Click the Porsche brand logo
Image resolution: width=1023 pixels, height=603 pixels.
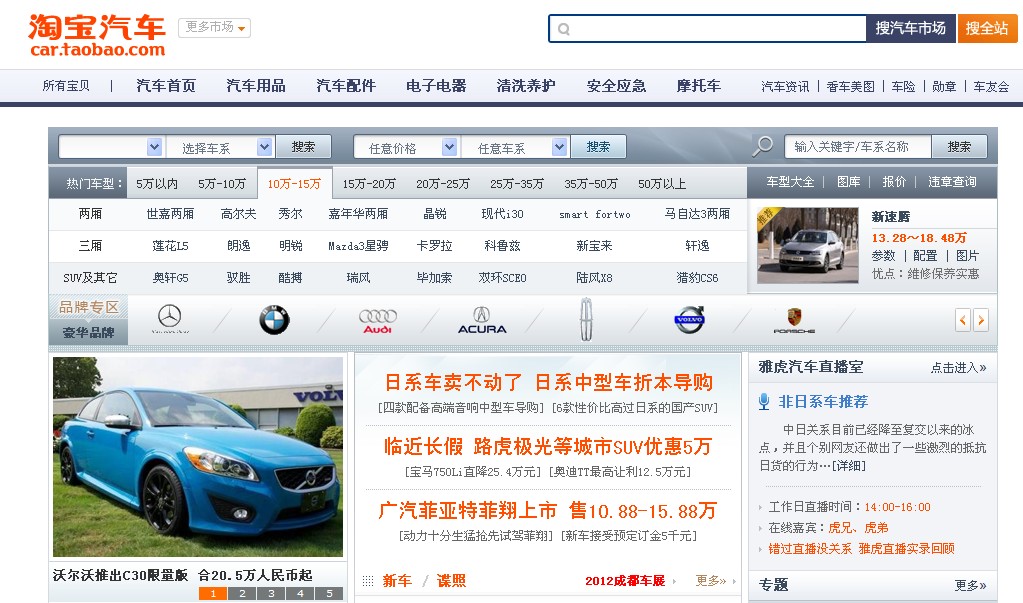pyautogui.click(x=794, y=320)
